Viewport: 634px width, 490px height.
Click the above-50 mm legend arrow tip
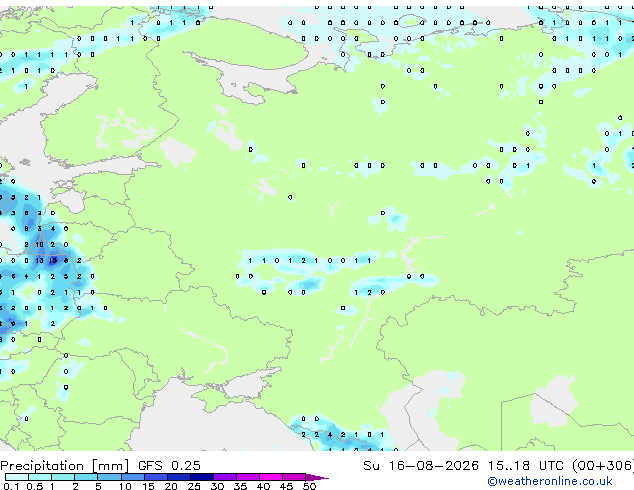coord(317,477)
